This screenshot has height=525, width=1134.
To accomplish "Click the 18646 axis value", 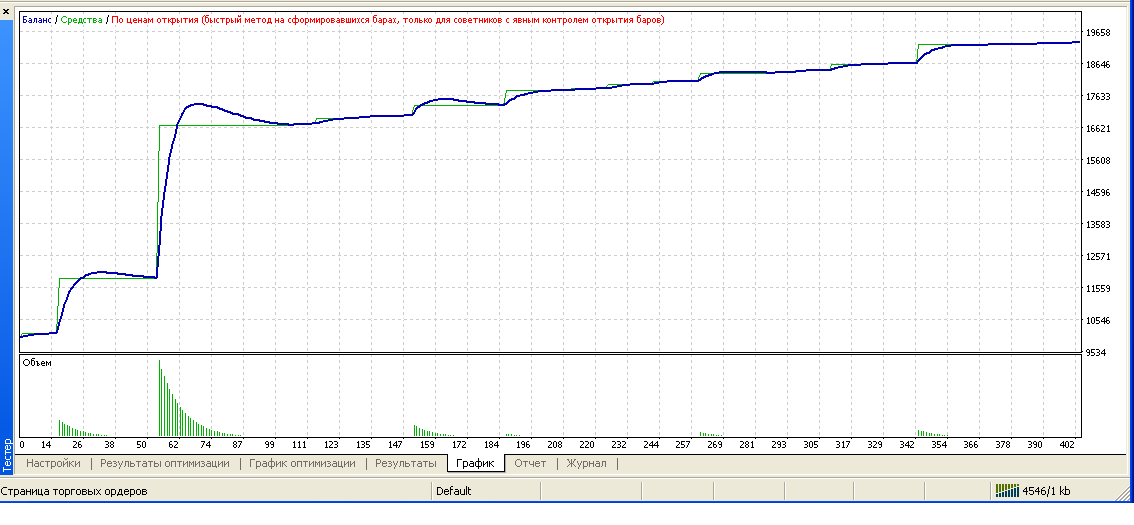I will [x=1098, y=64].
